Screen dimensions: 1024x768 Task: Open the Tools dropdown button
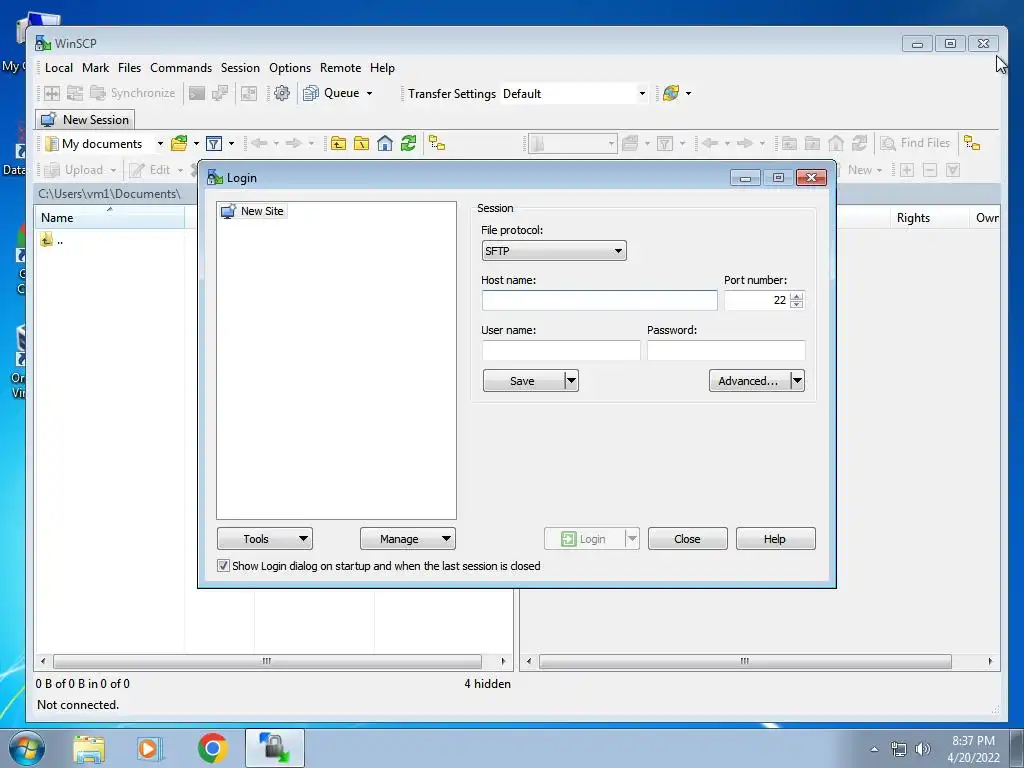click(264, 539)
